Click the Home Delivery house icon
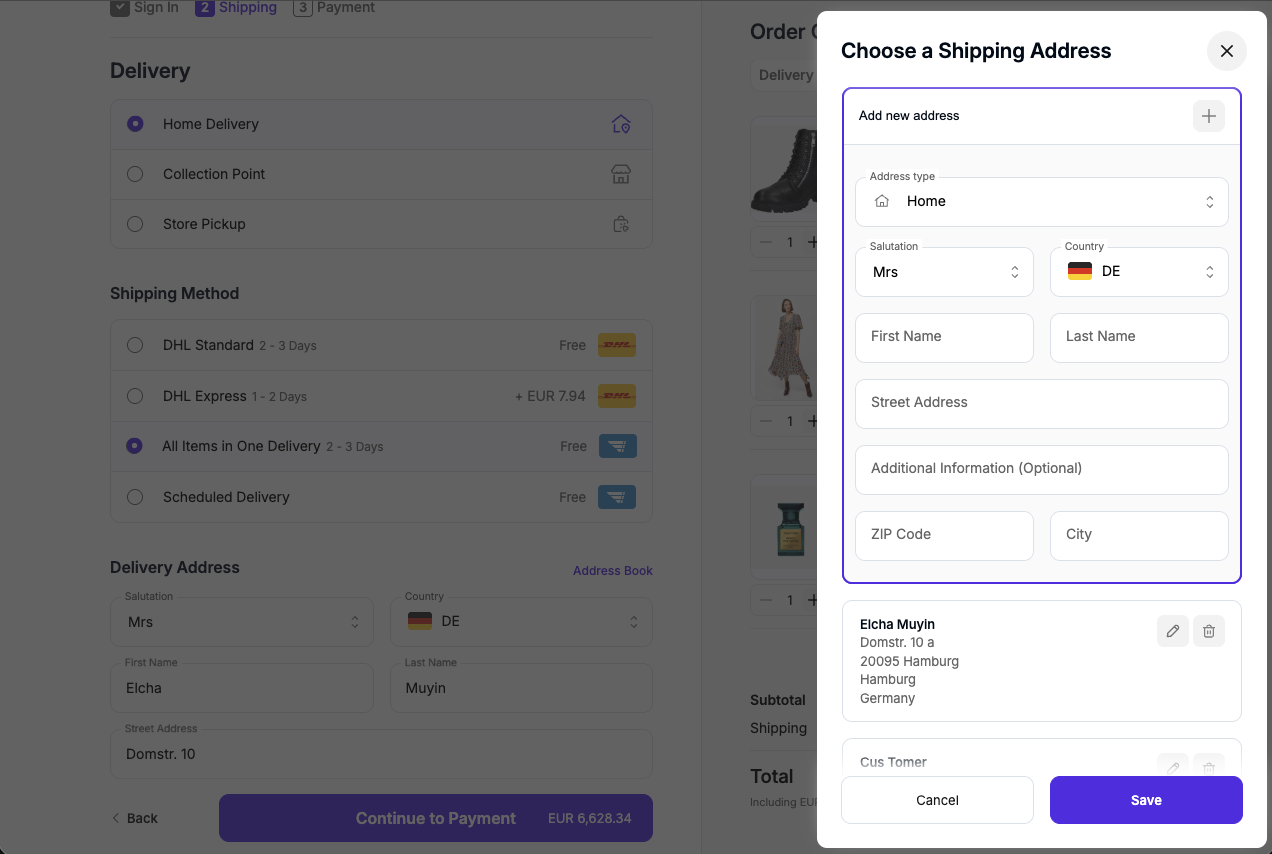The image size is (1272, 854). click(x=621, y=124)
